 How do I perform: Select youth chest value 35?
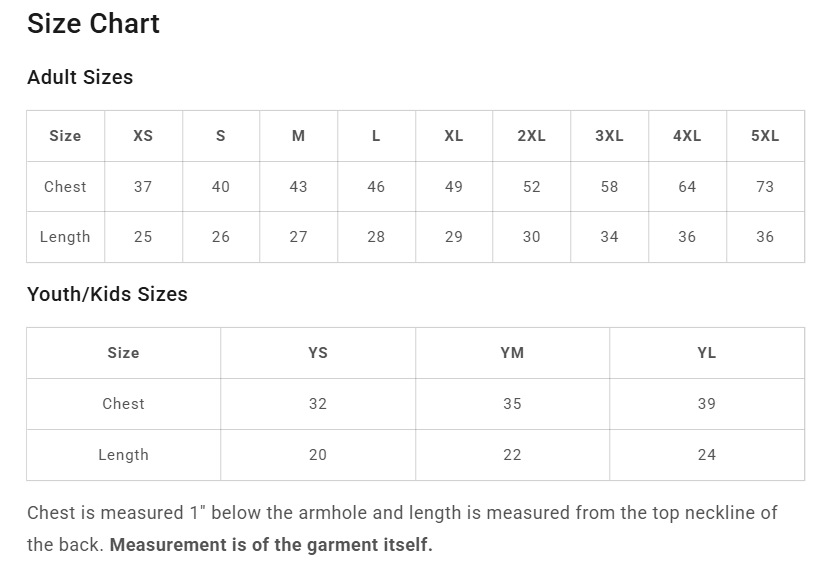512,404
